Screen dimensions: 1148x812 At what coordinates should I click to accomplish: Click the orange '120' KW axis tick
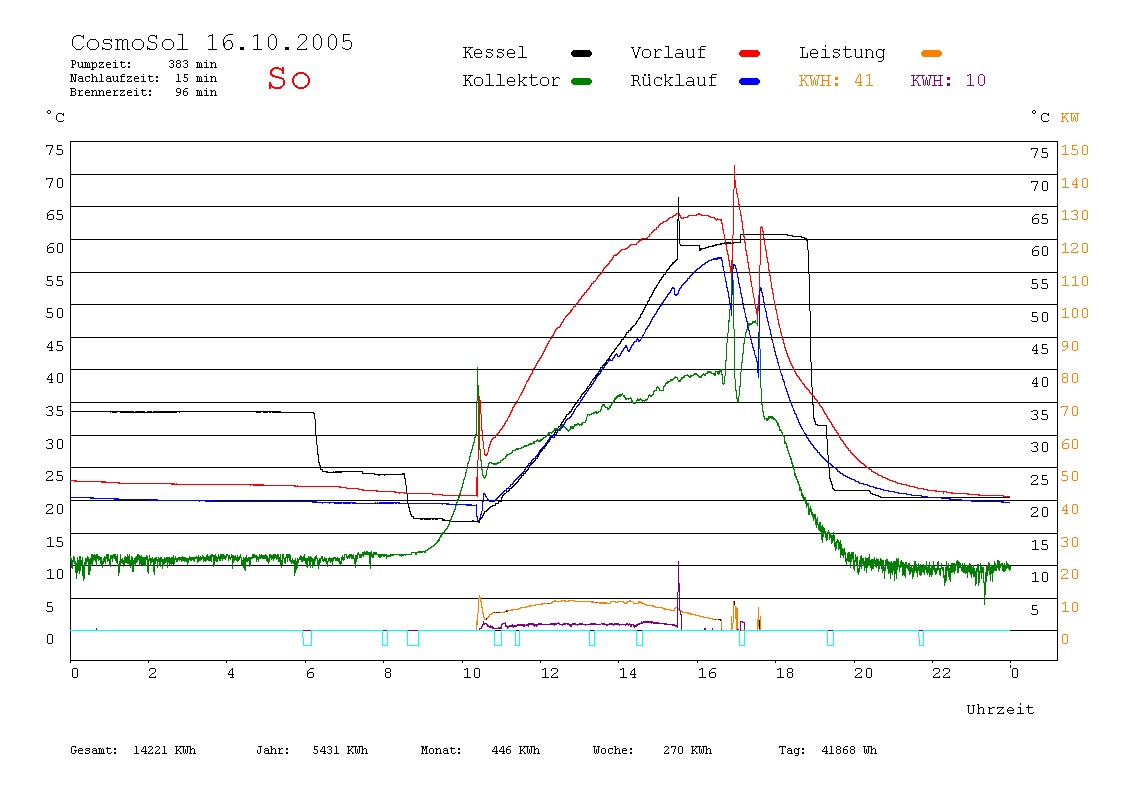point(1075,248)
